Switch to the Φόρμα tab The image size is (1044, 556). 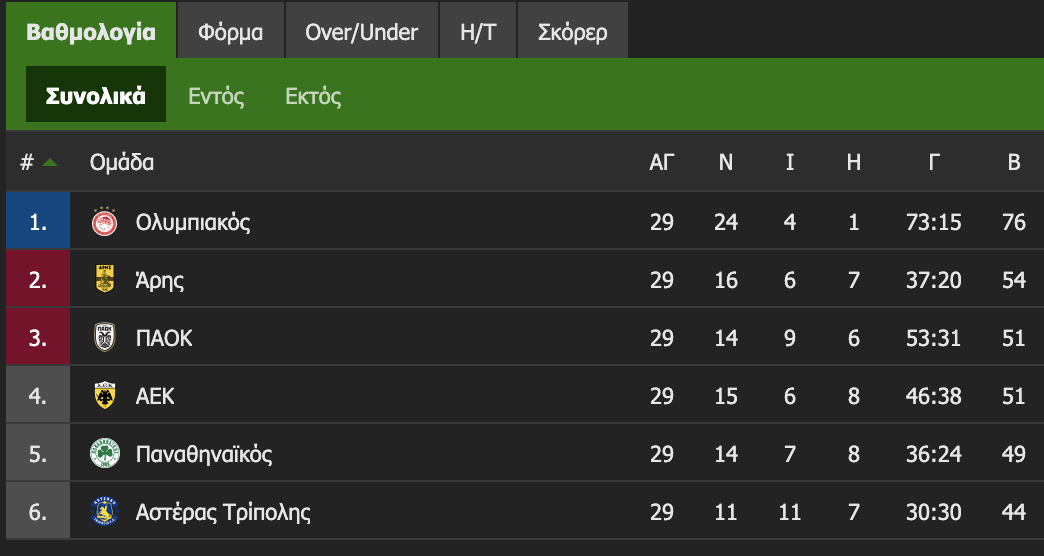click(230, 32)
